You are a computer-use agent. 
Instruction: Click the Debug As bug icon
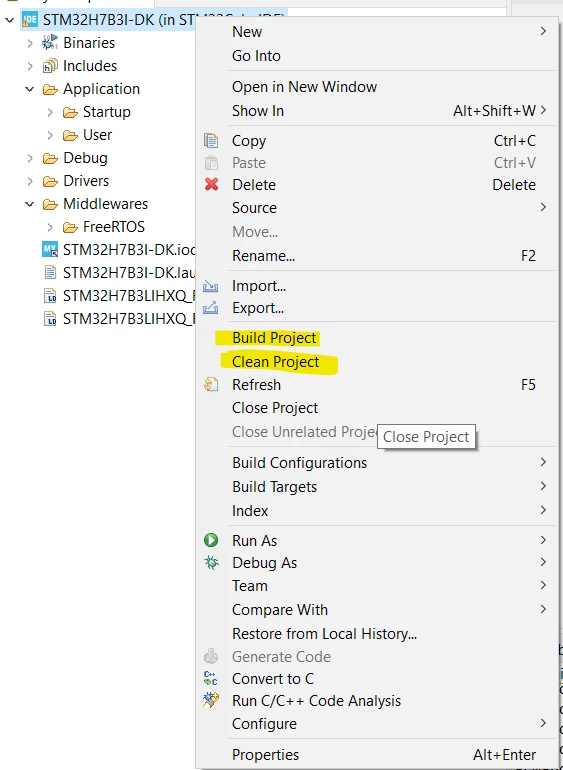coord(211,563)
